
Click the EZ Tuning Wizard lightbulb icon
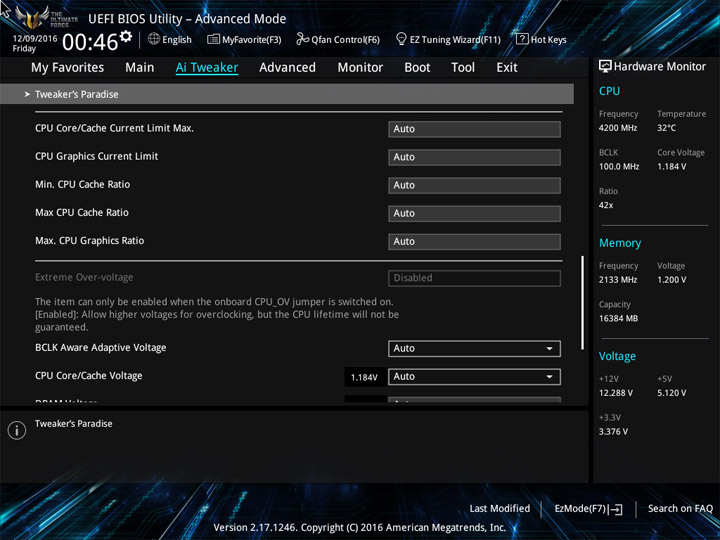[x=401, y=39]
